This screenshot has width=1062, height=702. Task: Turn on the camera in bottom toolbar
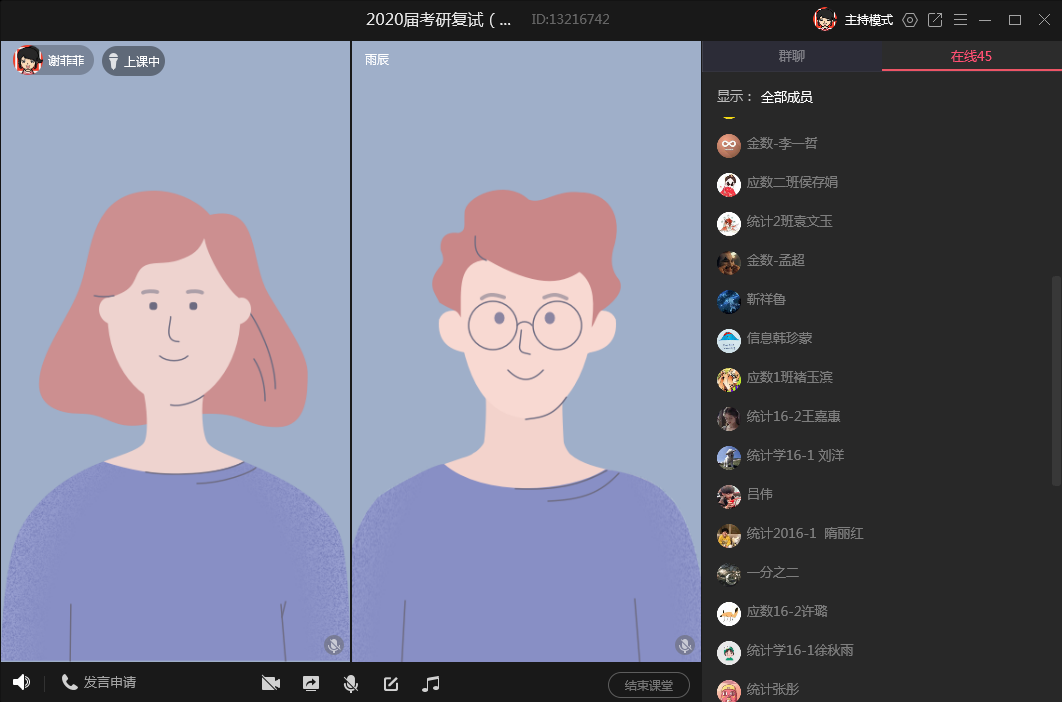pyautogui.click(x=270, y=684)
